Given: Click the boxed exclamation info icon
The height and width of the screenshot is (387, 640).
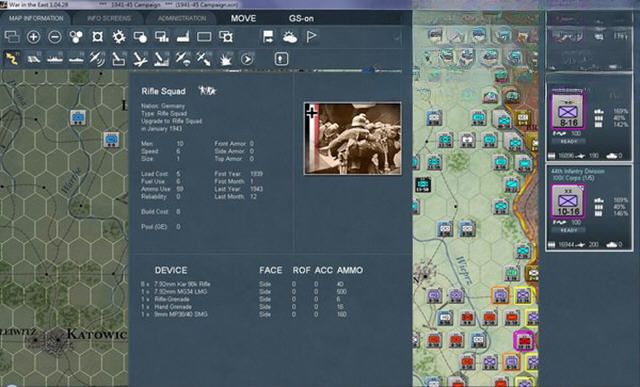Looking at the screenshot, I should click(281, 59).
